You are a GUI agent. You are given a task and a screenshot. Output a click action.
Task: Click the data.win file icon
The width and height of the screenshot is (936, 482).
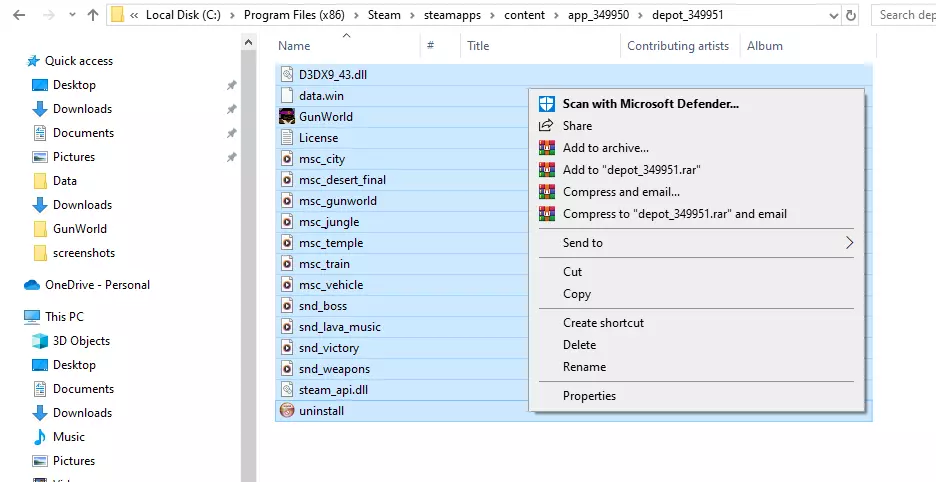[x=287, y=96]
